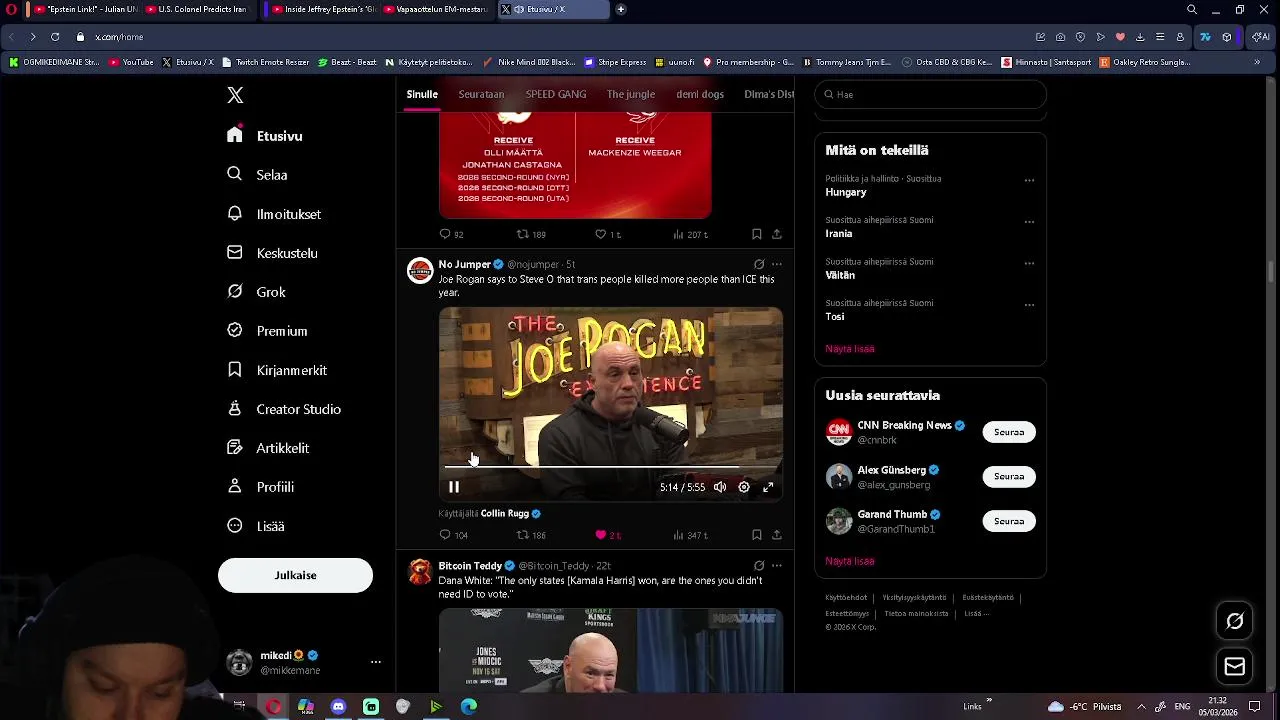Screen dimensions: 1280x720
Task: Open Keskustelu messages in the sidebar
Action: click(272, 253)
